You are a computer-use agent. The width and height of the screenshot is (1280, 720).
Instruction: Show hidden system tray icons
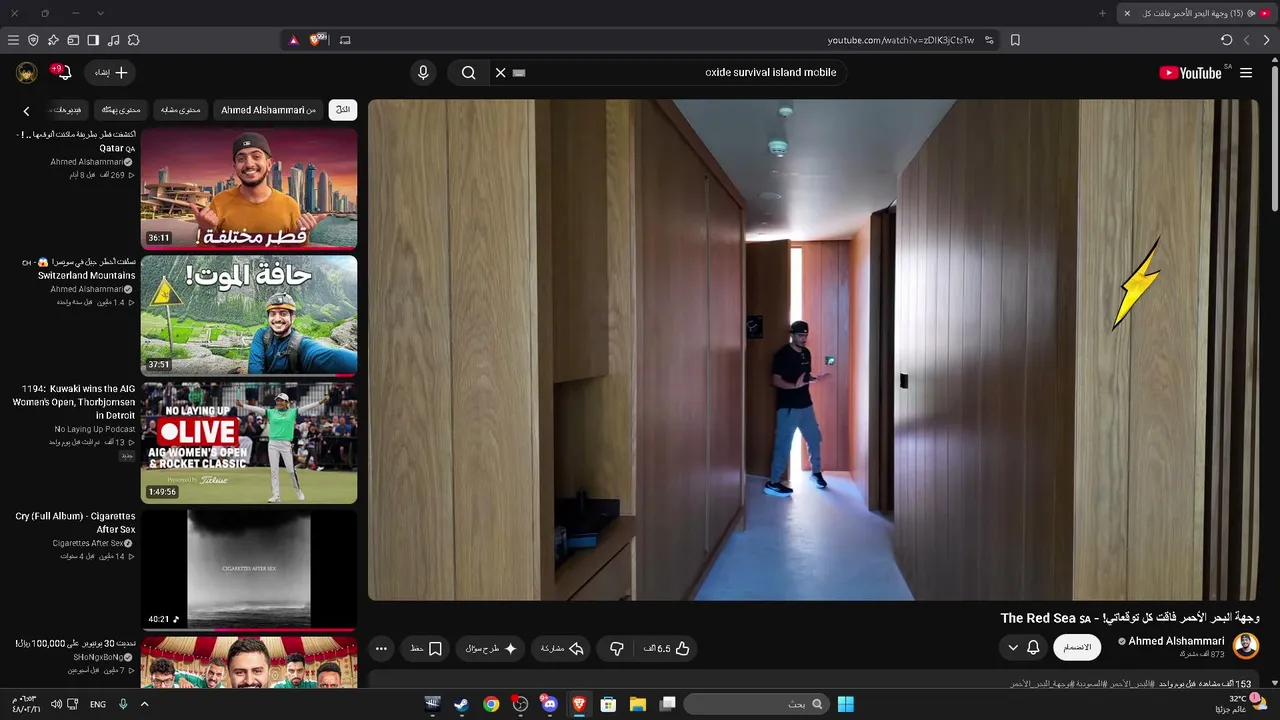[x=144, y=704]
